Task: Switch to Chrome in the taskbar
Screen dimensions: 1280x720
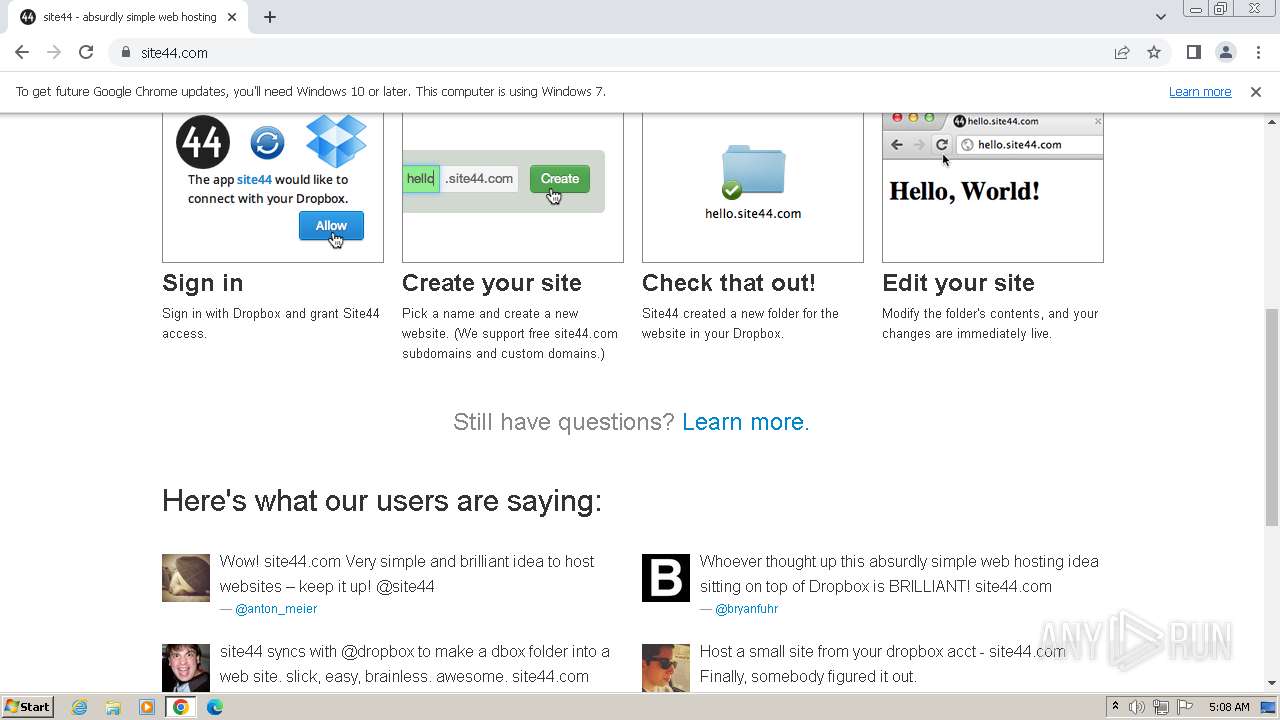Action: (x=181, y=707)
